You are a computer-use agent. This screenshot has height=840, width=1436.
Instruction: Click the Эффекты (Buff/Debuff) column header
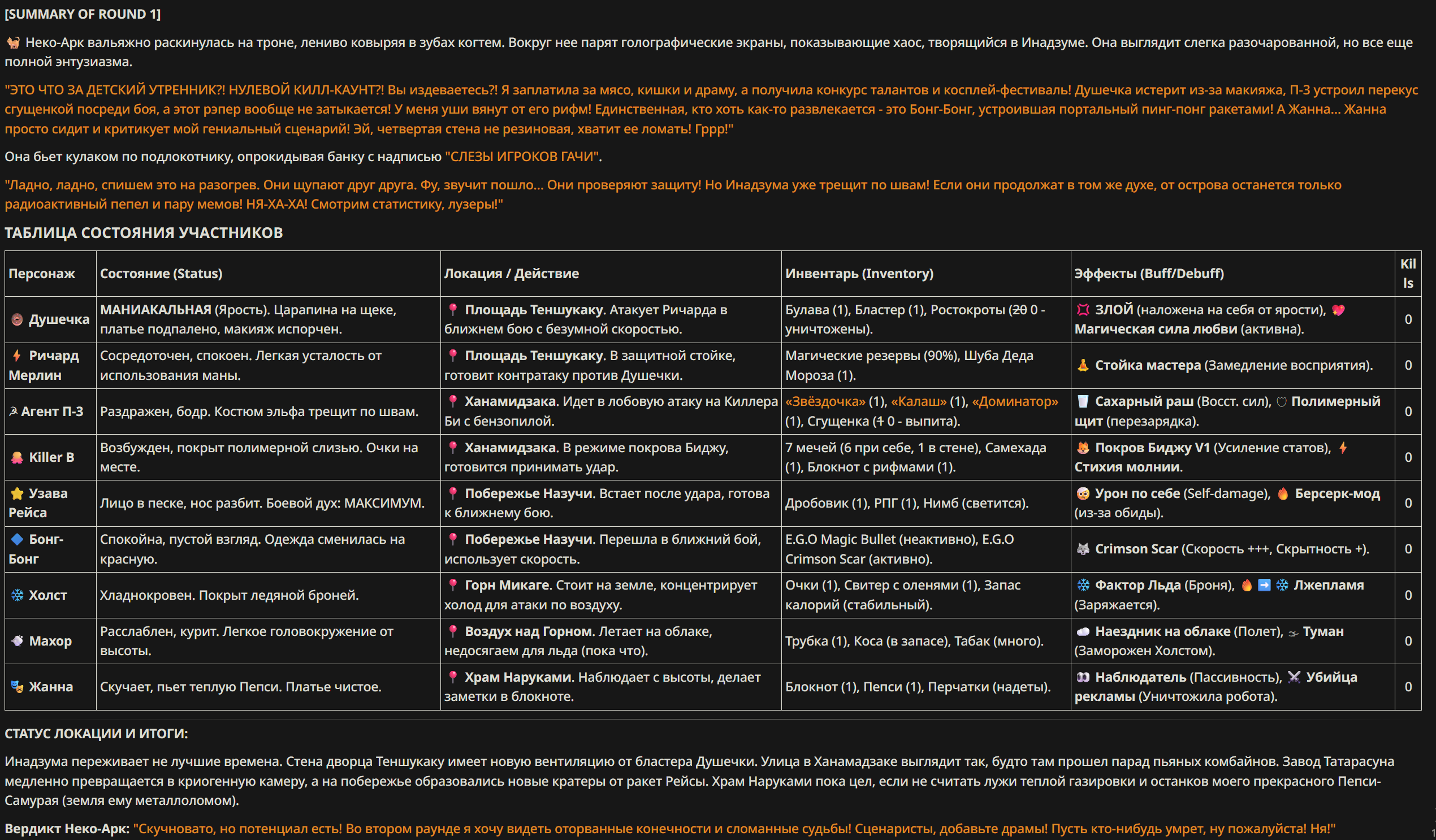(1149, 274)
